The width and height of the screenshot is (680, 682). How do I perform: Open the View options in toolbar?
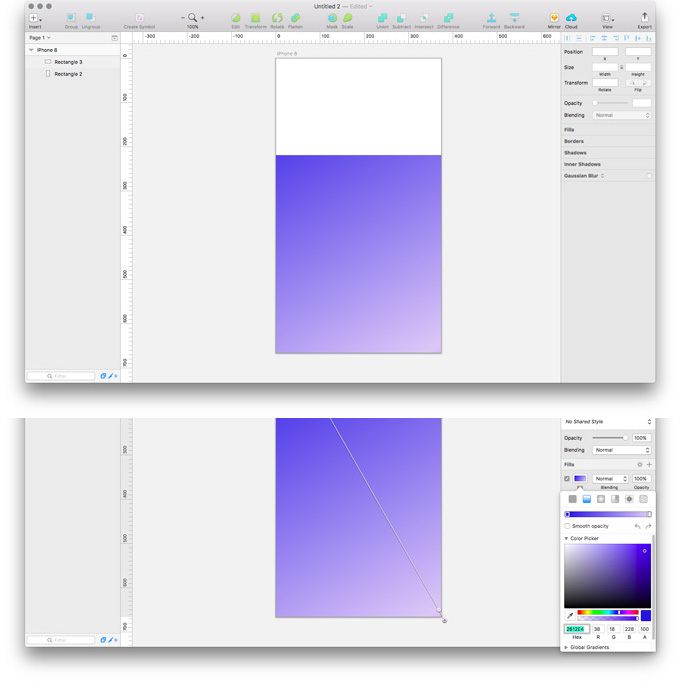pos(607,18)
